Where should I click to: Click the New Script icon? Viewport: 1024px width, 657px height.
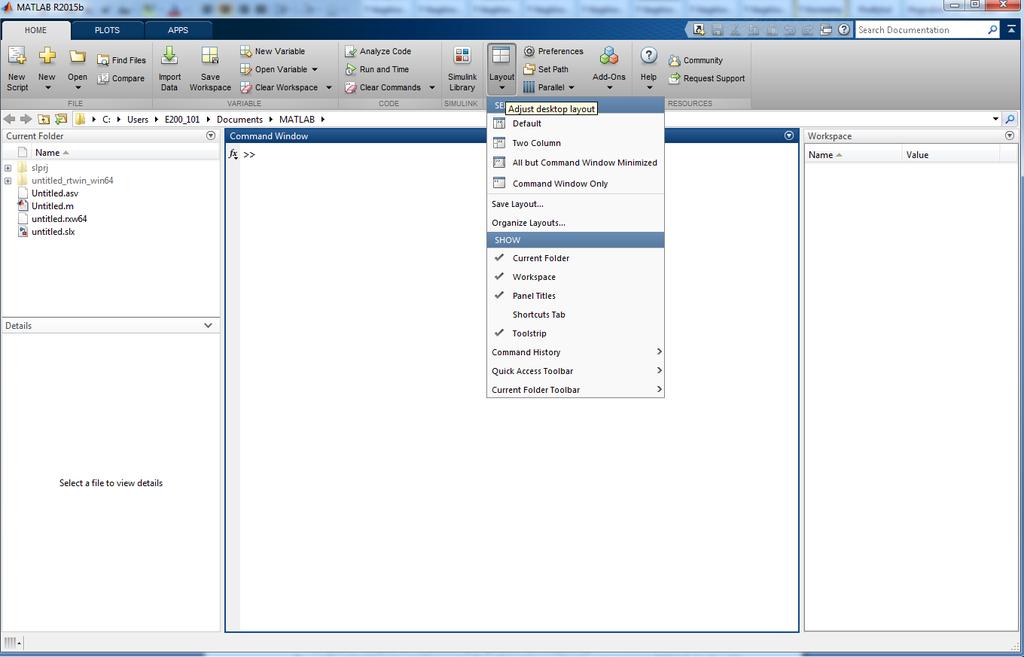[x=17, y=56]
